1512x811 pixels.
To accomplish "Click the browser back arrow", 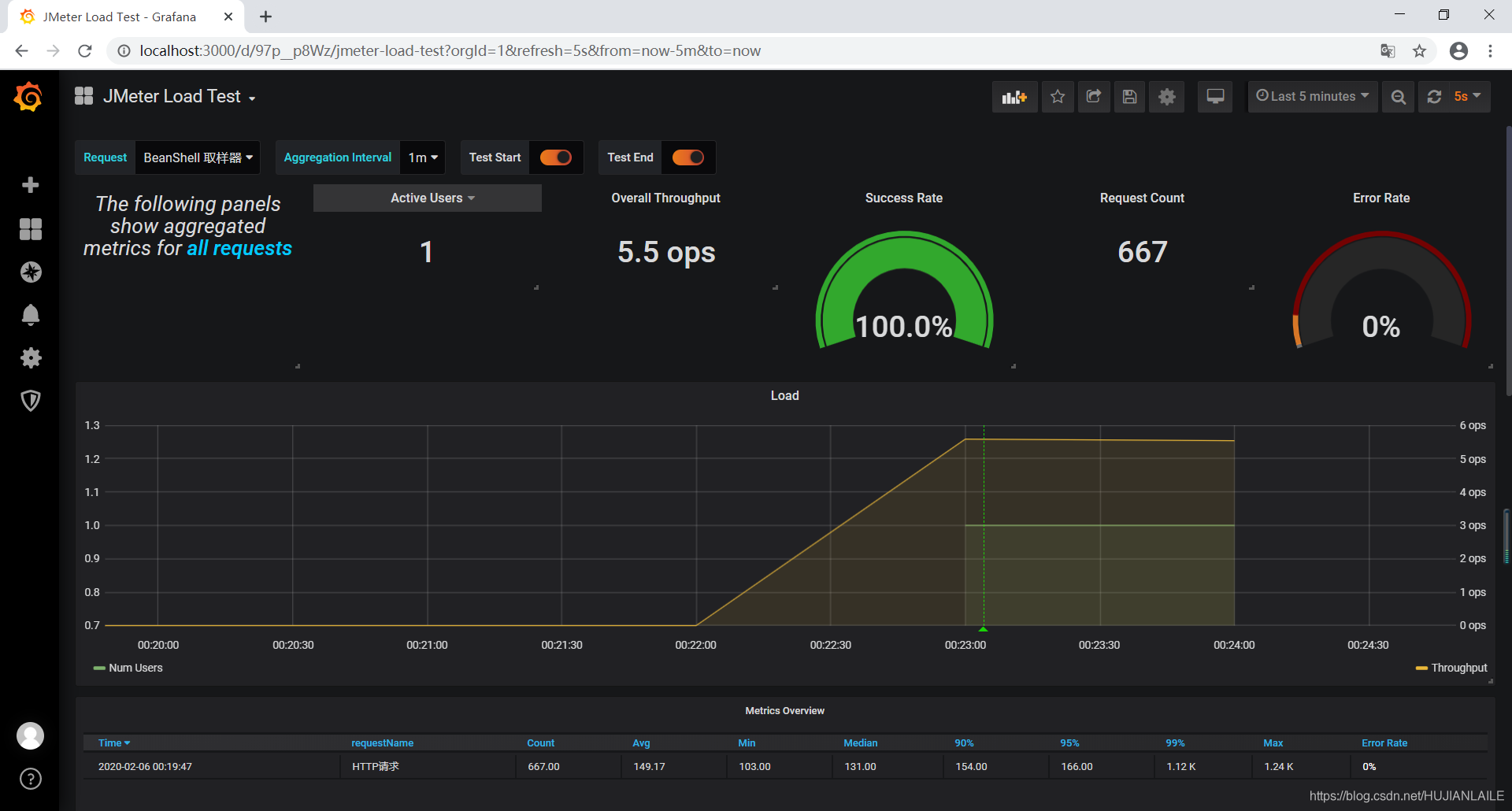I will pyautogui.click(x=21, y=51).
